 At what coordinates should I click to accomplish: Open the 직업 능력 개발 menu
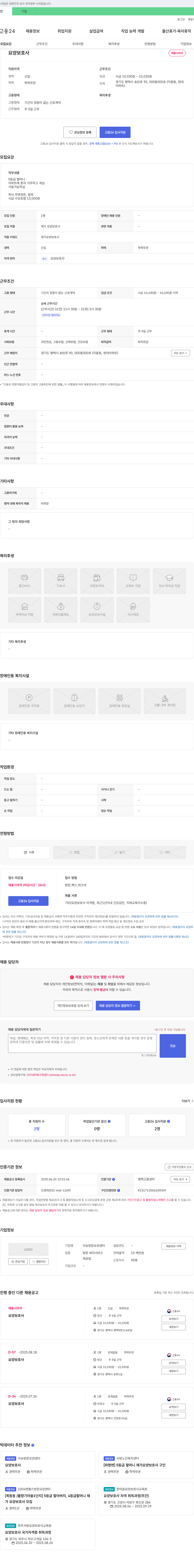[133, 31]
